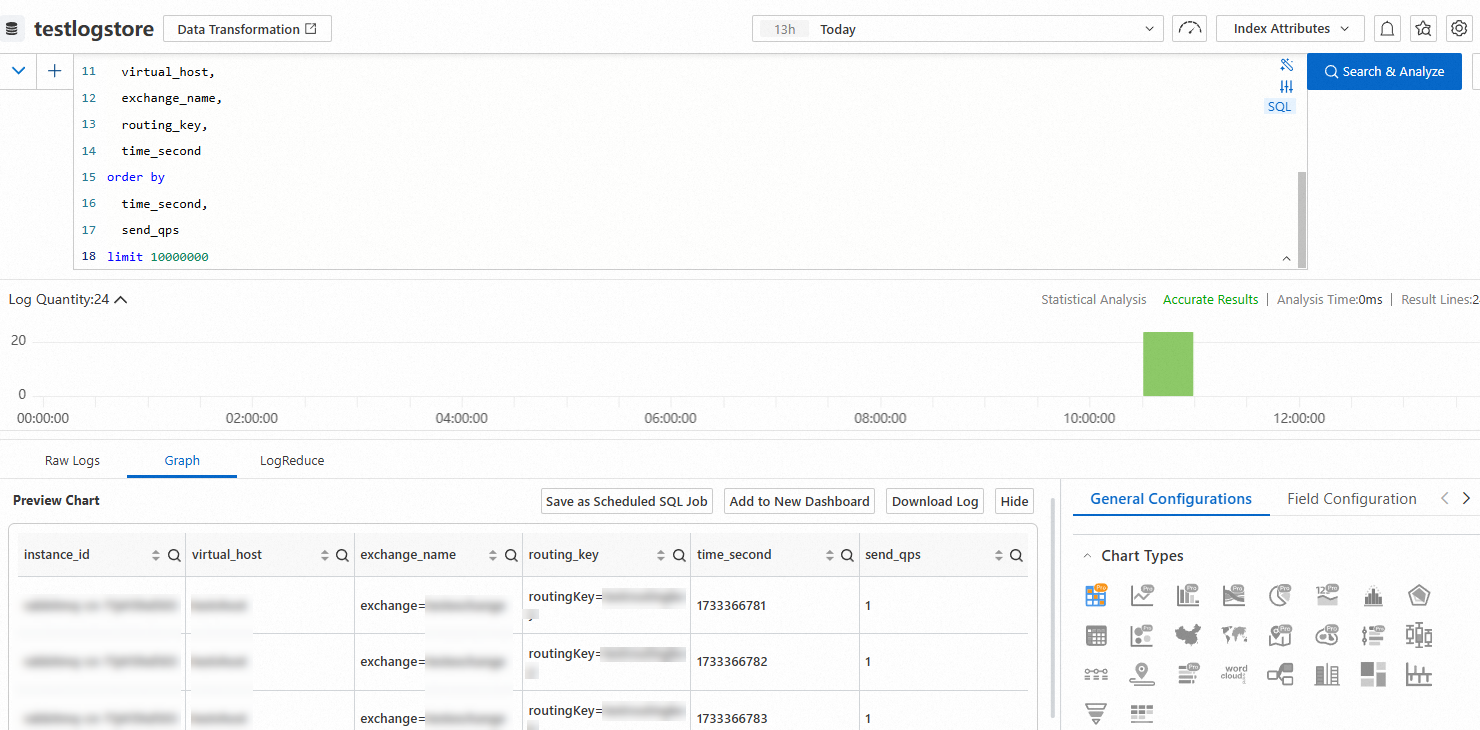Screen dimensions: 1480x730
Task: Collapse the SQL editor with bottom caret
Action: (x=1287, y=259)
